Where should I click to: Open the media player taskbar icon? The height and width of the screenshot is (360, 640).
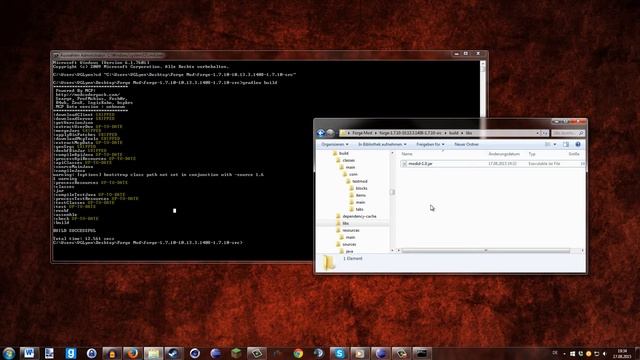pos(360,353)
